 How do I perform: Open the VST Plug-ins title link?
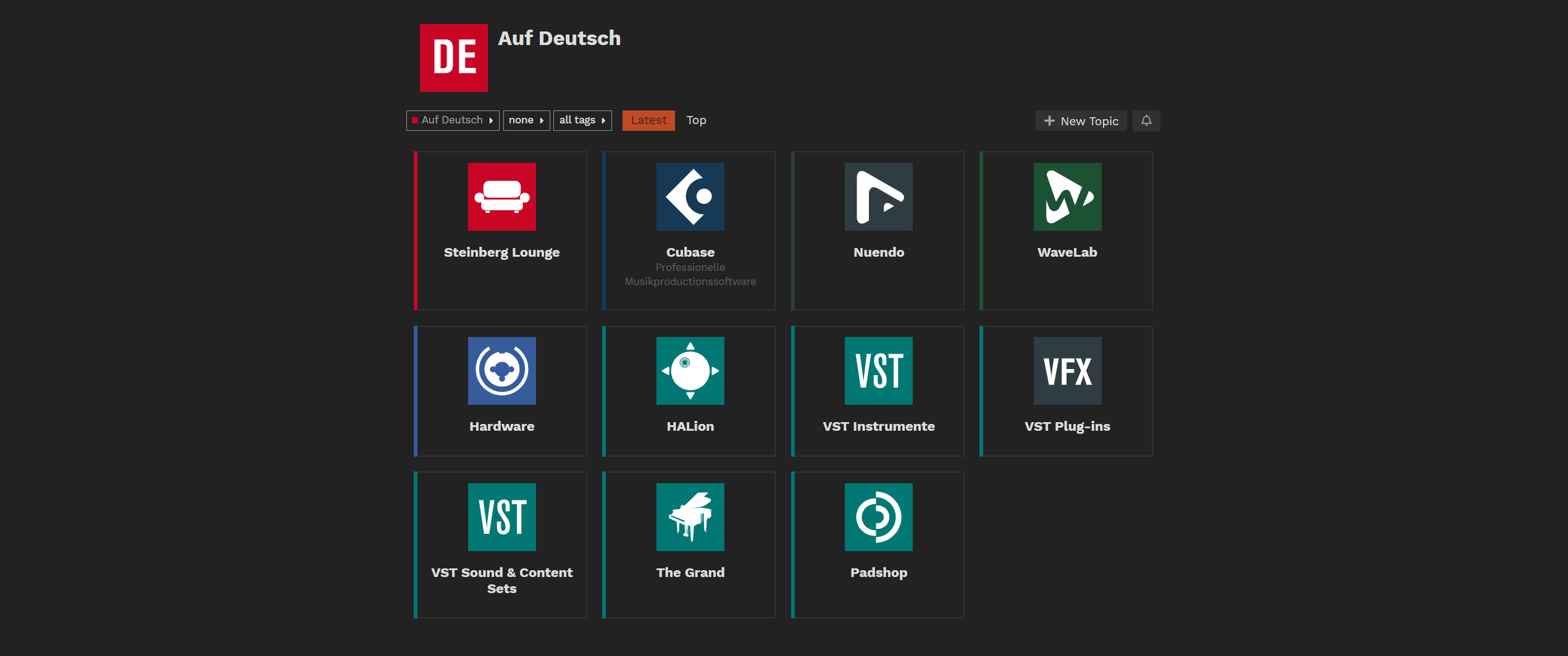[x=1067, y=426]
